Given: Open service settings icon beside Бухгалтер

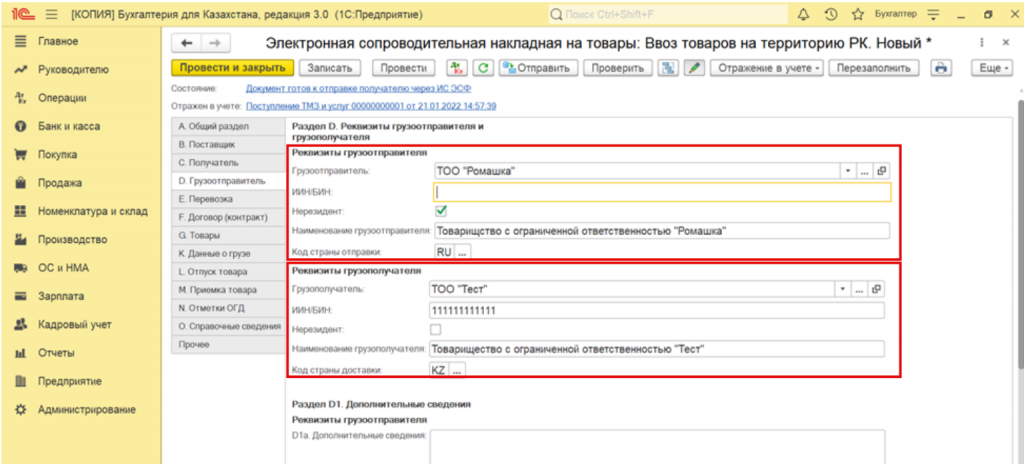Looking at the screenshot, I should coord(933,14).
